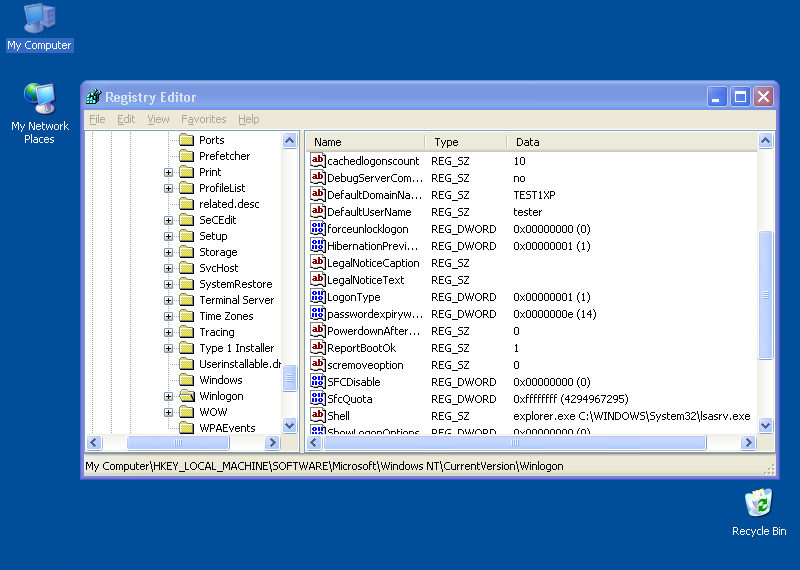Click the 'tester' data value
800x570 pixels.
pos(528,212)
